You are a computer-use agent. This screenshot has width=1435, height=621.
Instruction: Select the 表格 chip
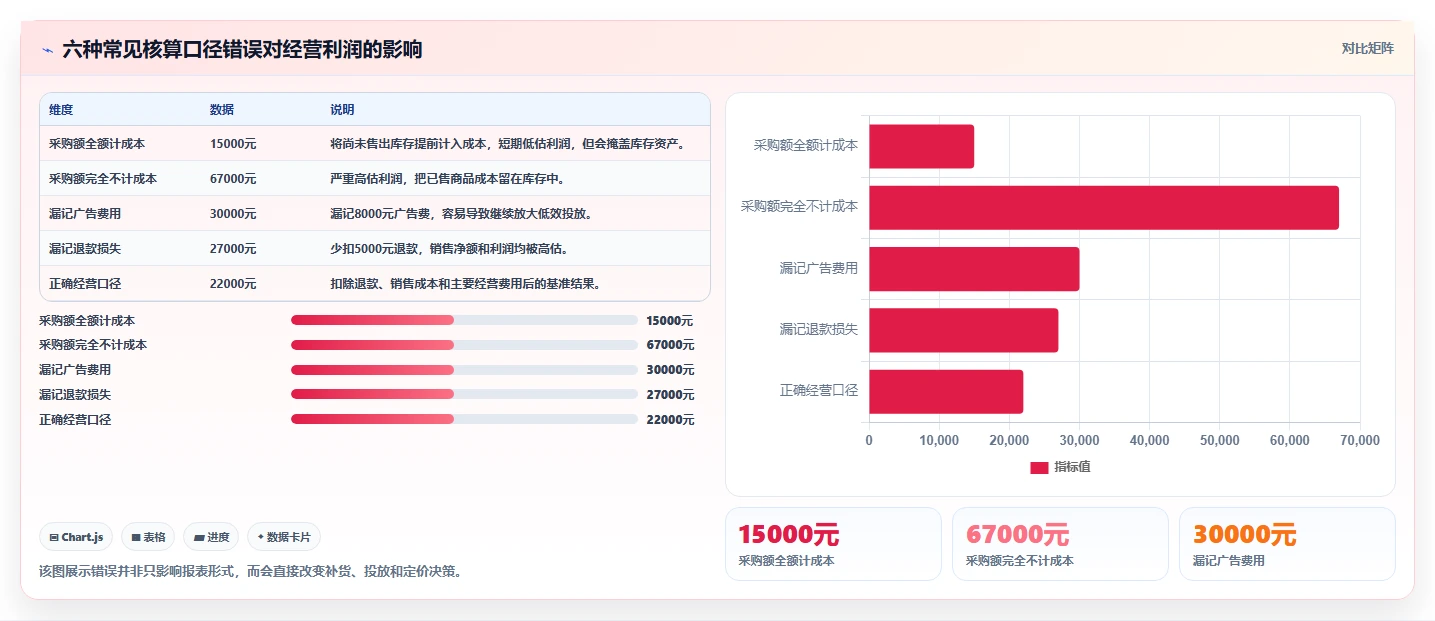coord(148,537)
